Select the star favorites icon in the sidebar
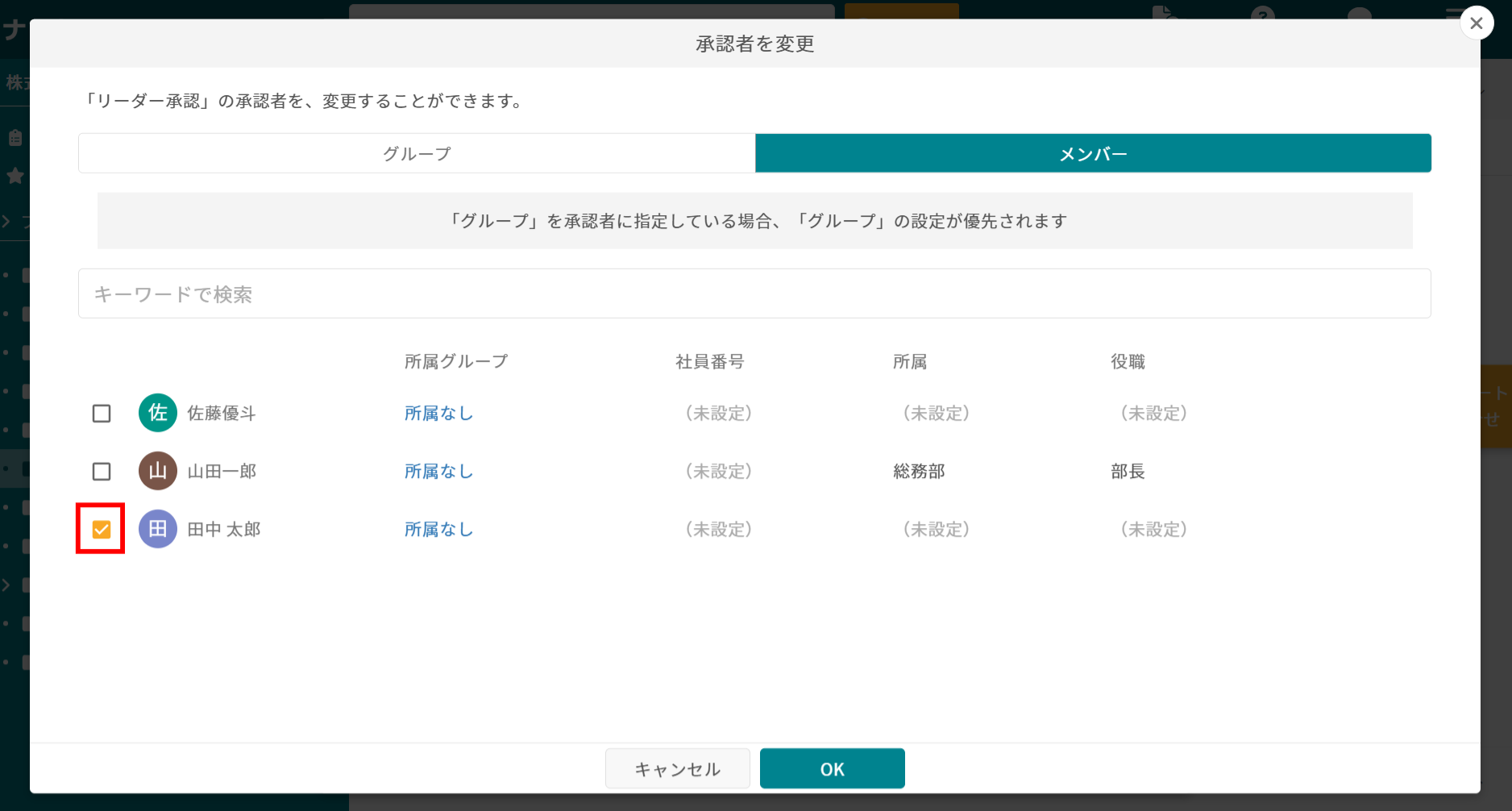1512x811 pixels. (15, 176)
